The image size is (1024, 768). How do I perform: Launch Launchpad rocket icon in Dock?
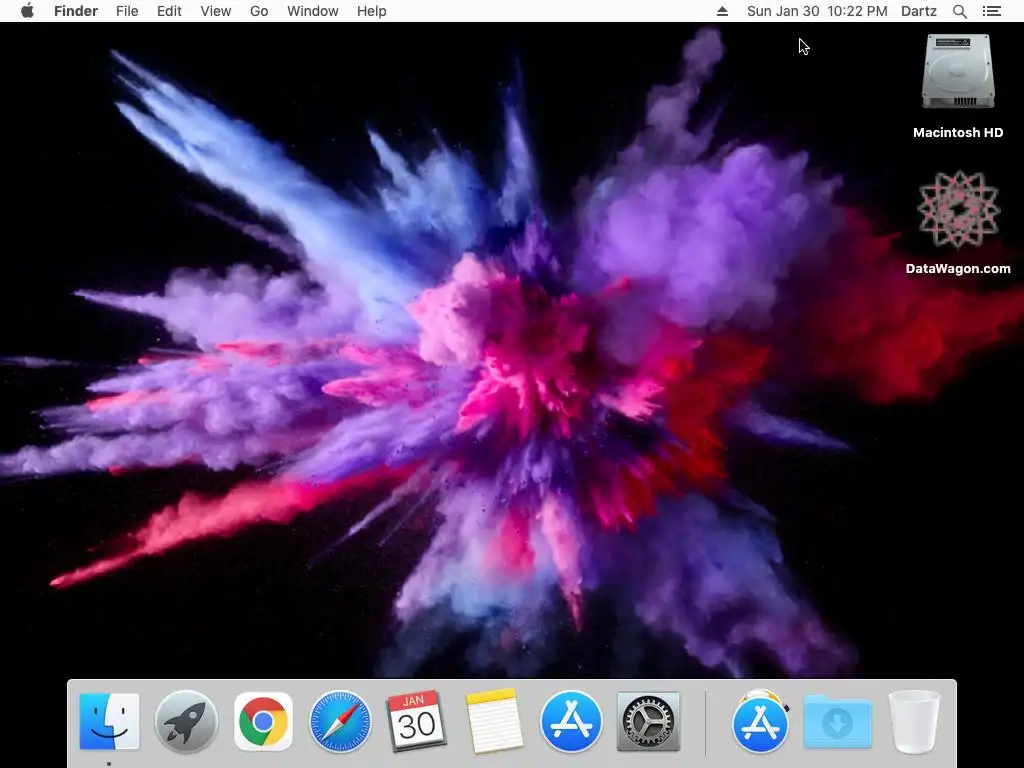186,722
